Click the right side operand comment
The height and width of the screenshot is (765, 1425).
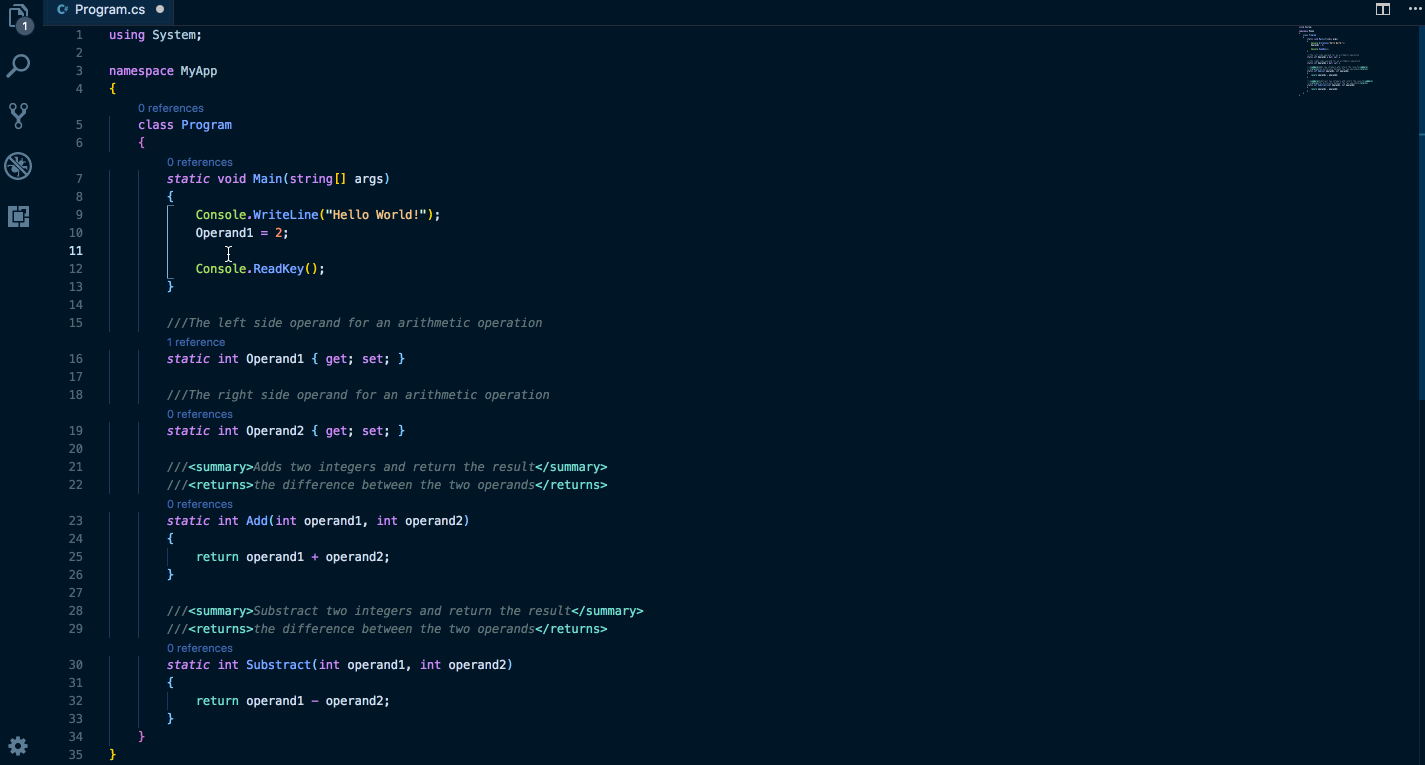tap(358, 395)
